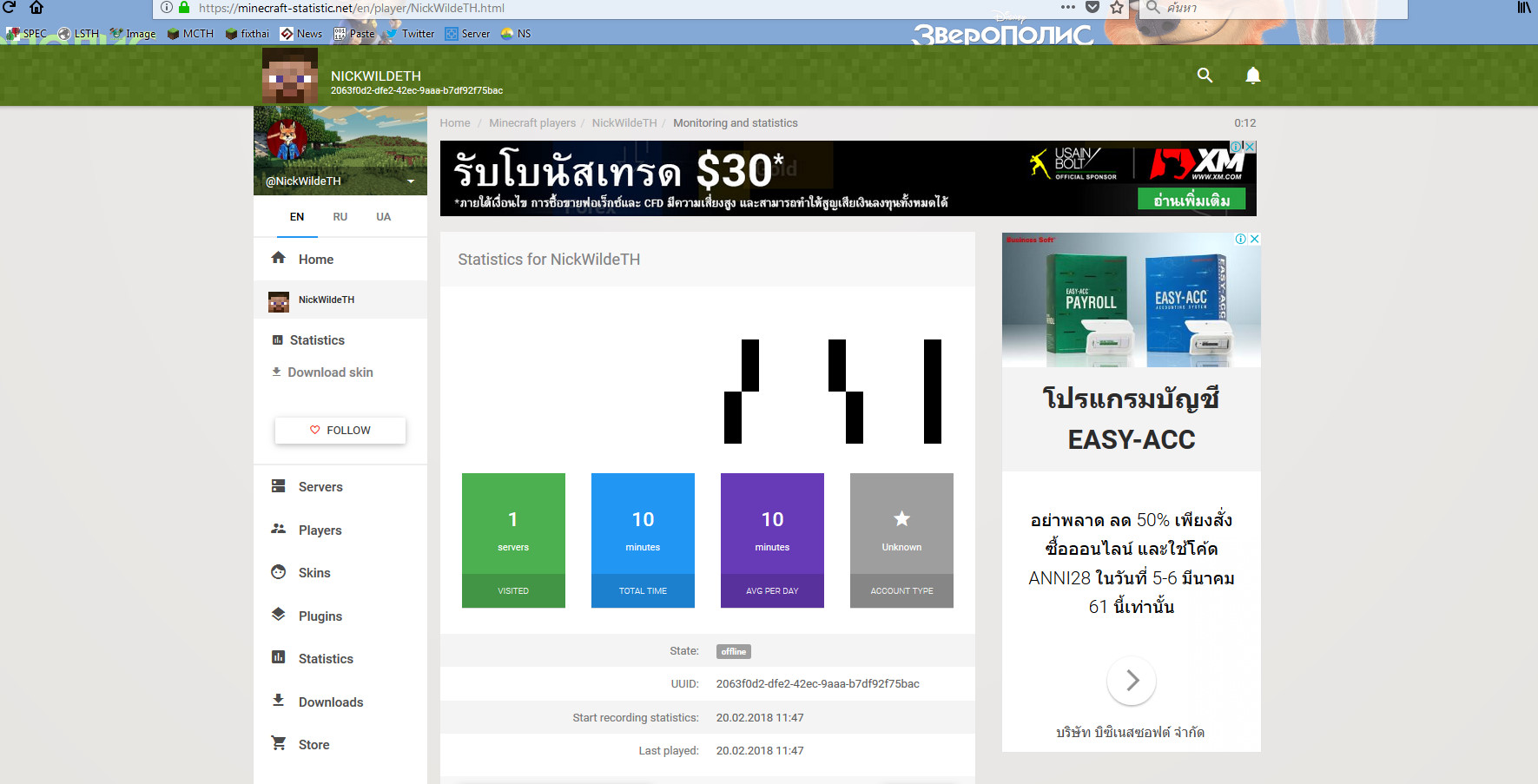The width and height of the screenshot is (1538, 784).
Task: Open Plugins section in sidebar
Action: pyautogui.click(x=320, y=616)
